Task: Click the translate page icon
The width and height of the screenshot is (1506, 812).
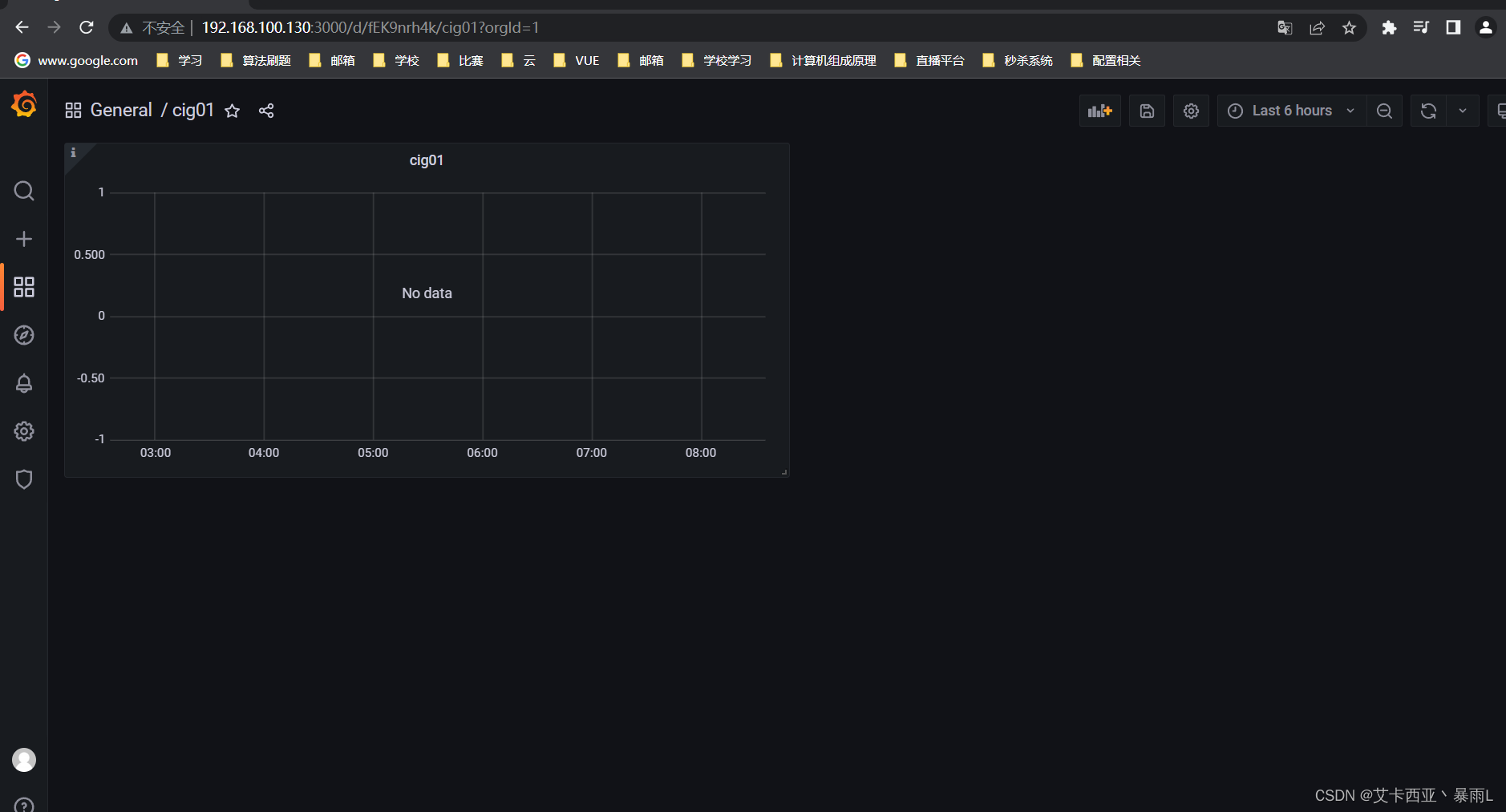Action: [x=1285, y=28]
